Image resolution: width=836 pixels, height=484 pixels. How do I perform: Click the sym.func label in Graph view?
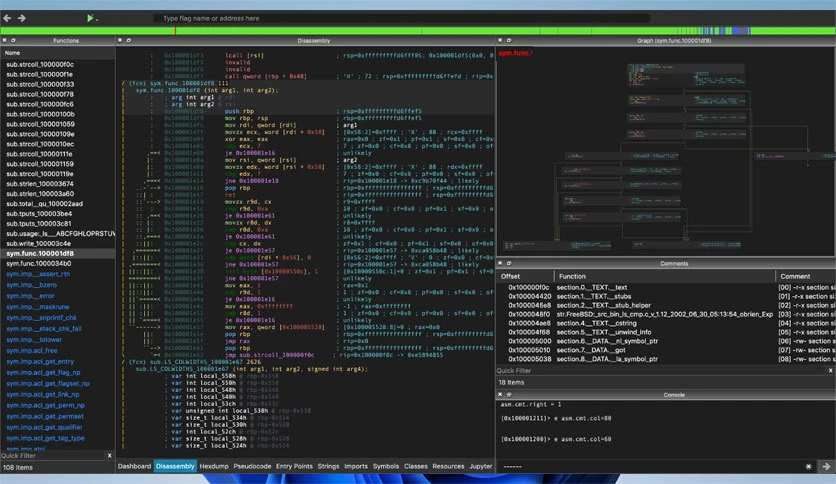tap(516, 53)
